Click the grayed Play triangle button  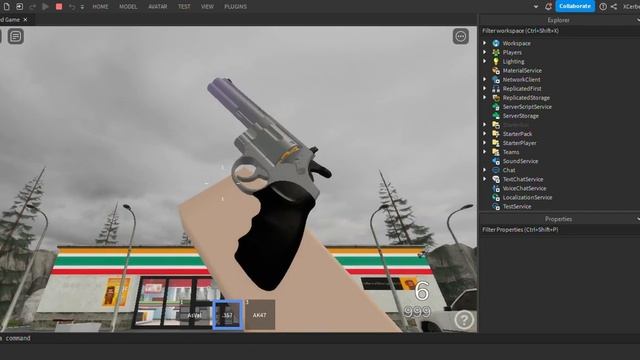point(45,7)
